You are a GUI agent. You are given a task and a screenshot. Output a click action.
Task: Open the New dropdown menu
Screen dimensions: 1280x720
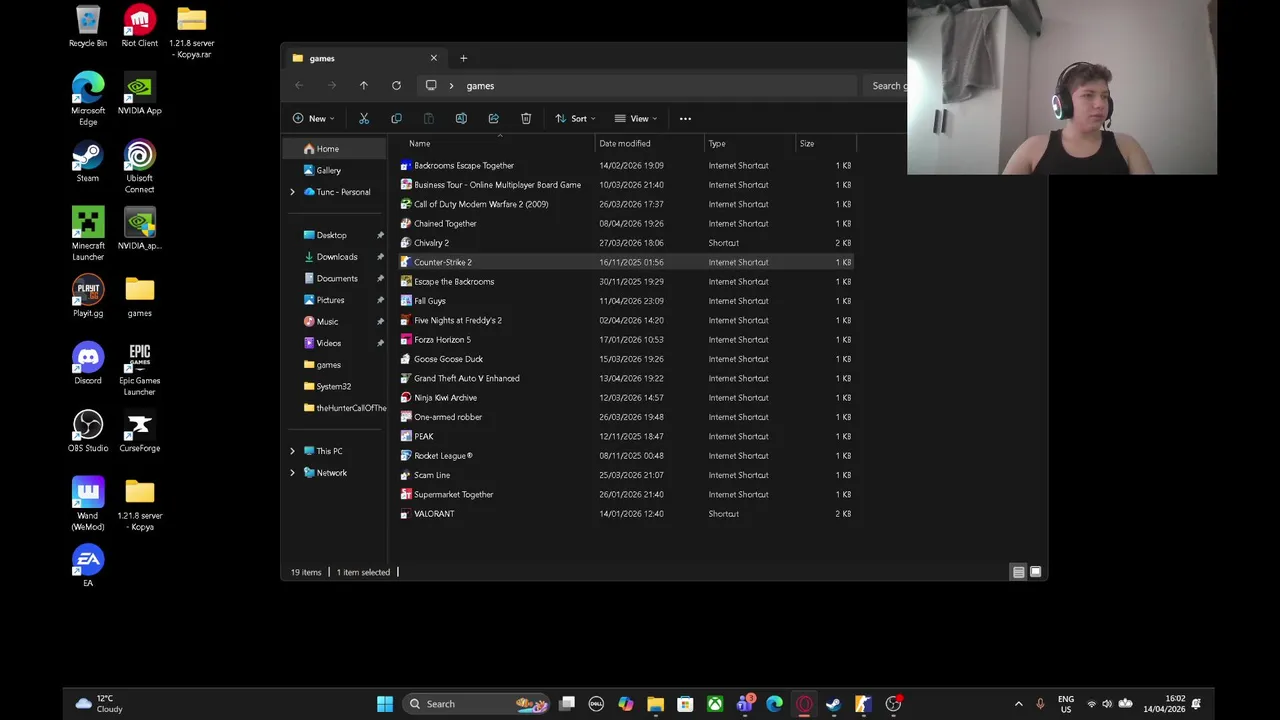coord(313,118)
